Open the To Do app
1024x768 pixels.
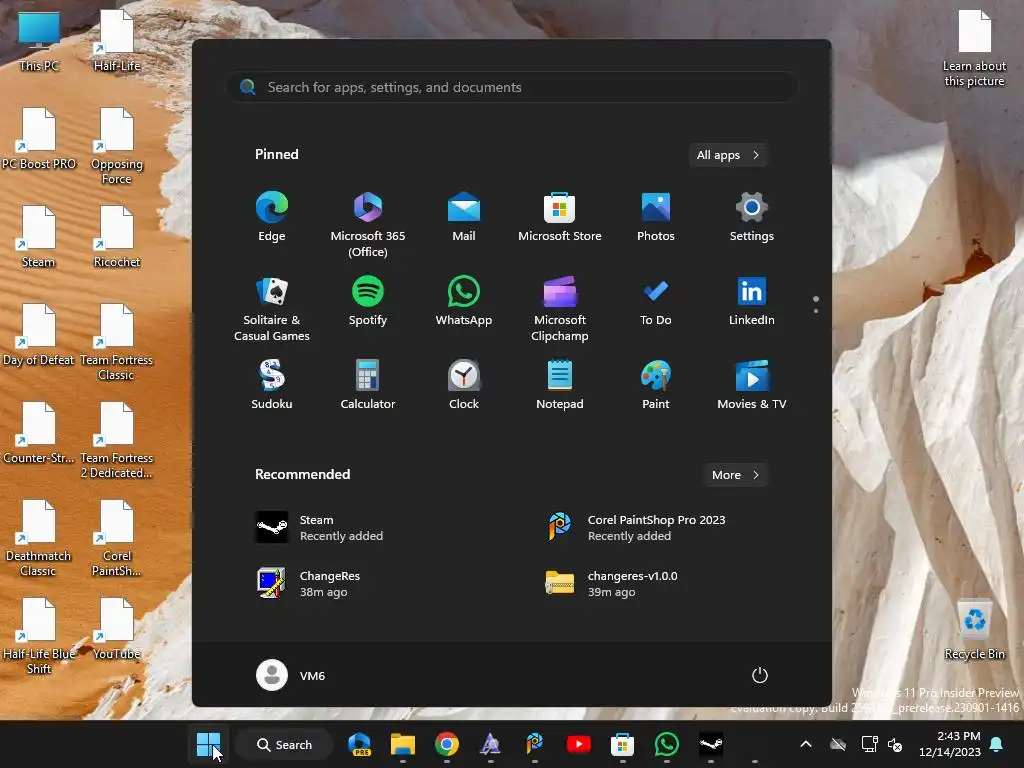656,301
